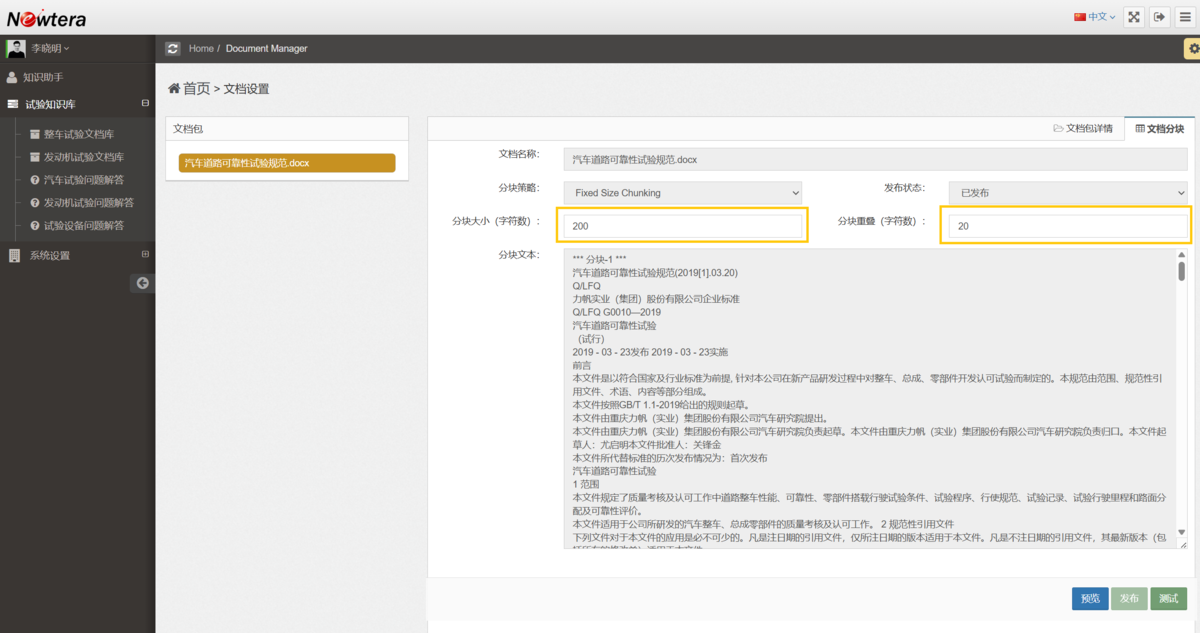Image resolution: width=1200 pixels, height=633 pixels.
Task: Open 整车试验文档库
Action: point(78,134)
